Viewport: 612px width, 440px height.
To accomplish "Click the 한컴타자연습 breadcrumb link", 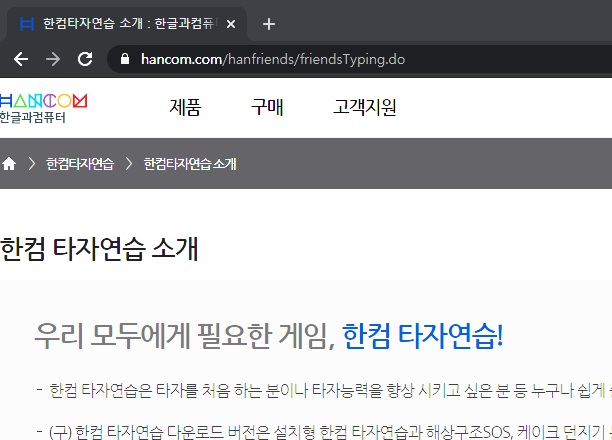I will pyautogui.click(x=80, y=164).
